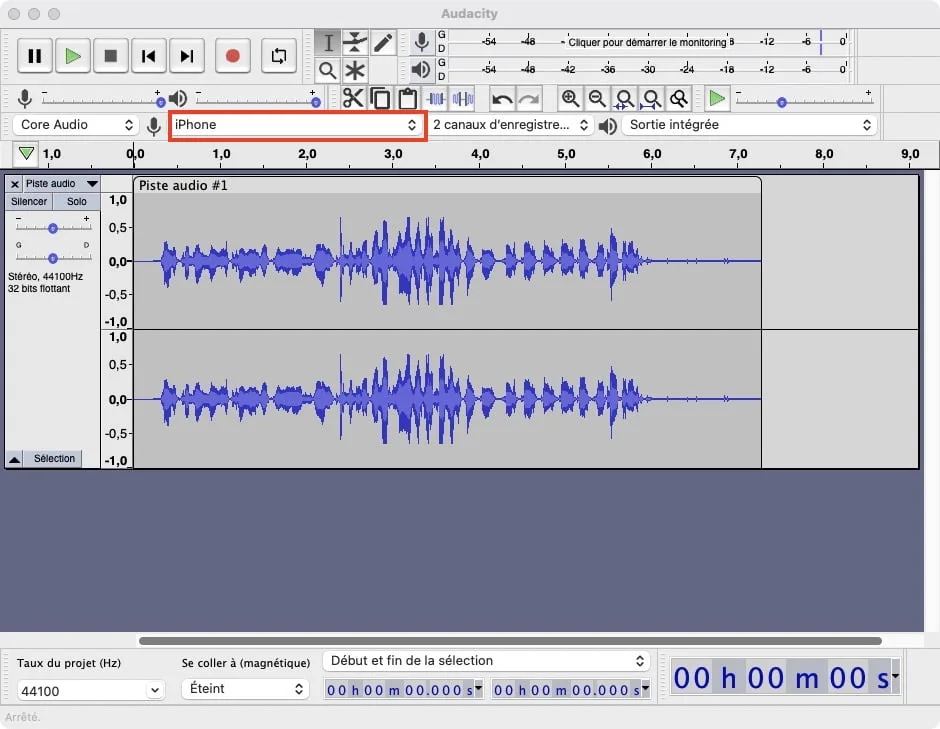This screenshot has height=729, width=940.
Task: Open the Se coller à Éteint dropdown
Action: coord(245,689)
